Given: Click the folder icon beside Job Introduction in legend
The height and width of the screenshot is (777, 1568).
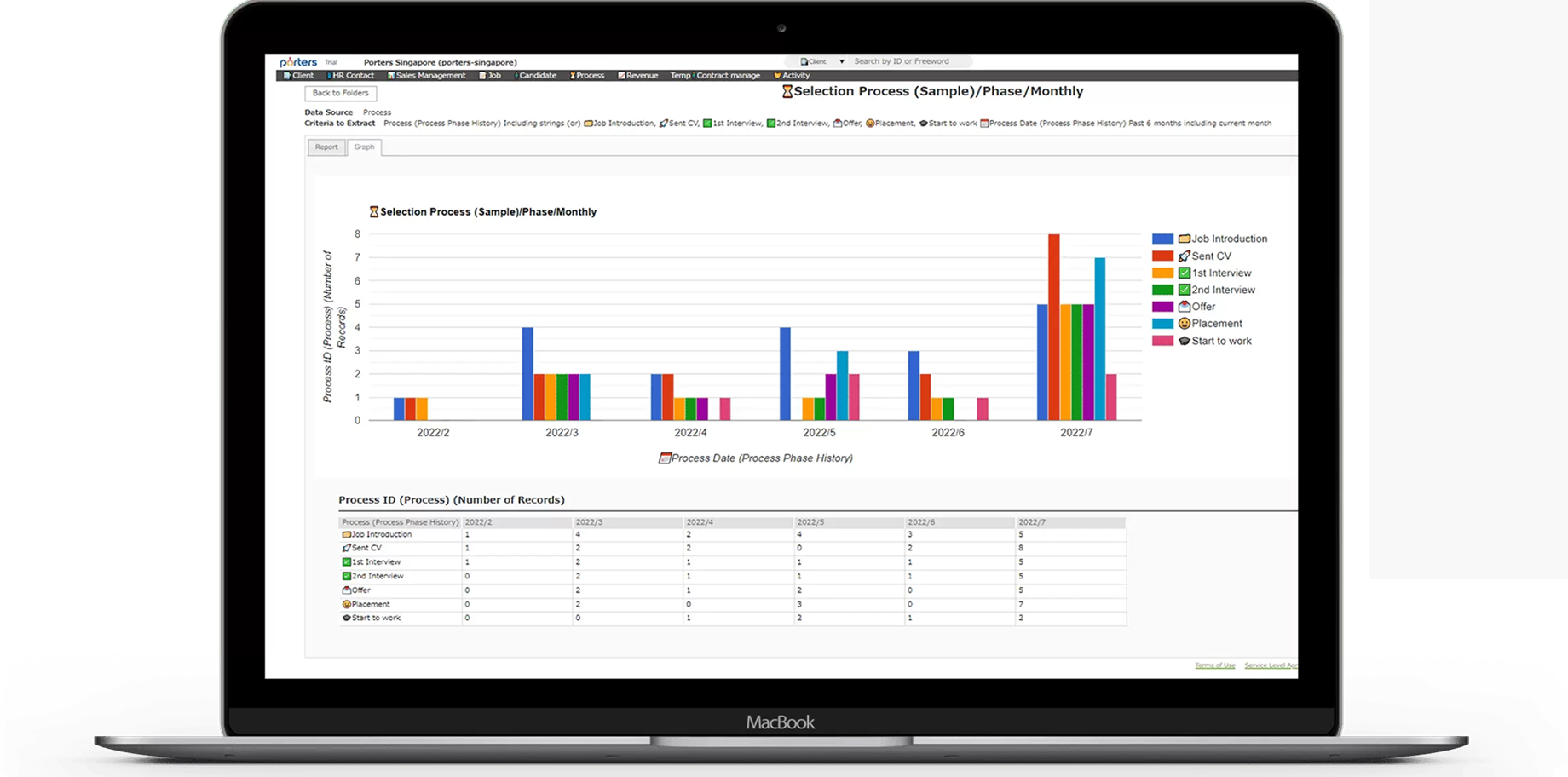Looking at the screenshot, I should [x=1184, y=239].
